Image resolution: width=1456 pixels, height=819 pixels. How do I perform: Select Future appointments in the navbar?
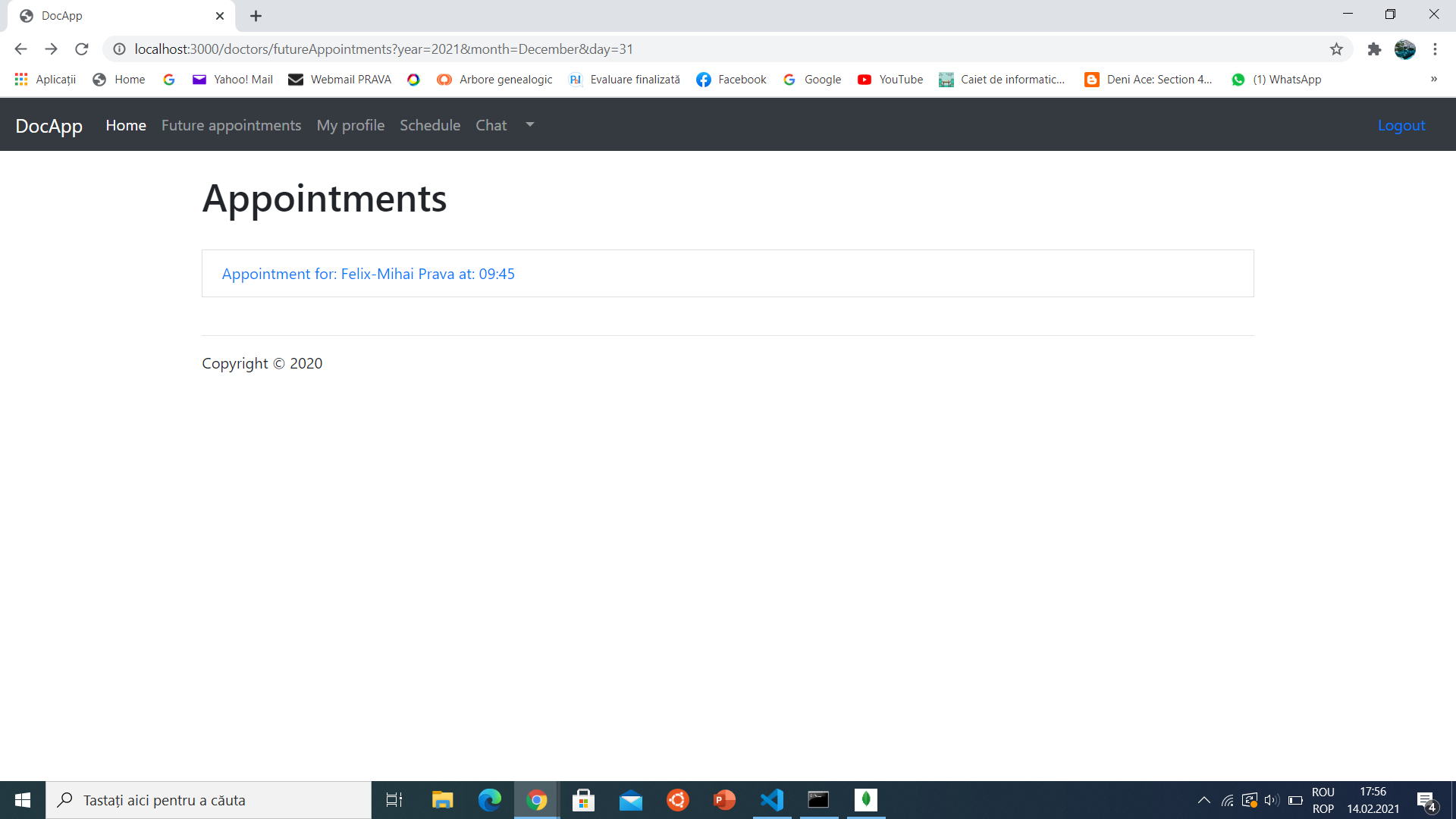[231, 124]
